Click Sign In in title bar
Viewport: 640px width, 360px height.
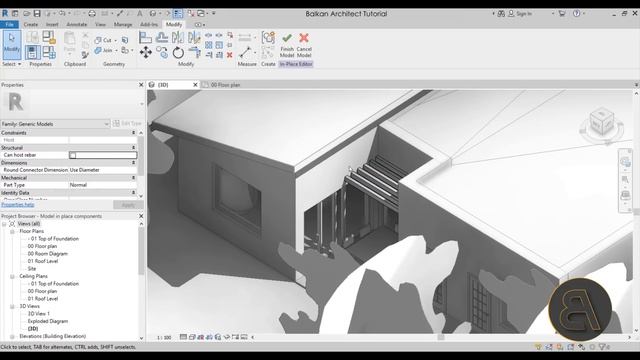[520, 14]
